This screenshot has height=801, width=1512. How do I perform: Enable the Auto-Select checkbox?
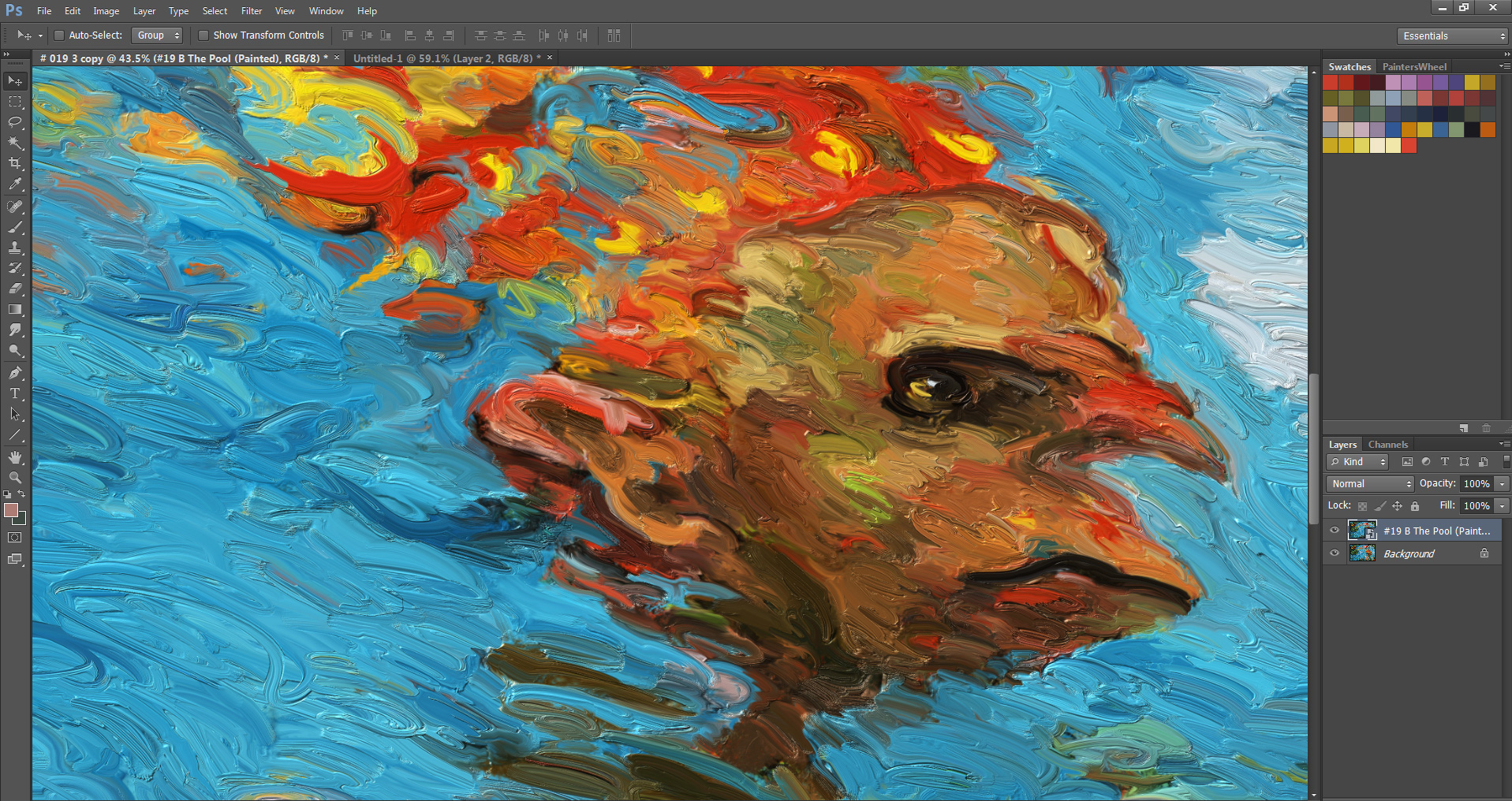[58, 35]
